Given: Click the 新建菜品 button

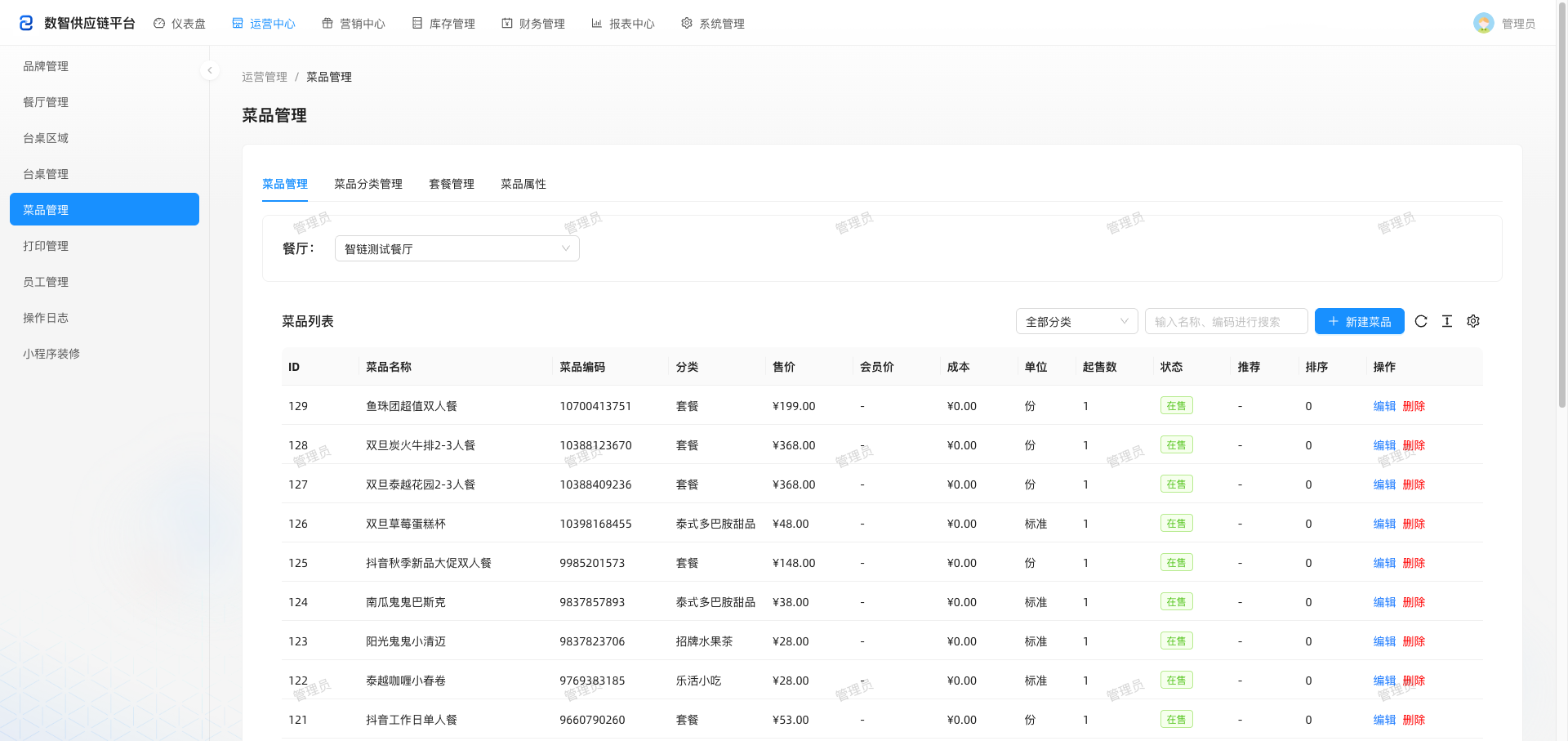Looking at the screenshot, I should [x=1360, y=321].
